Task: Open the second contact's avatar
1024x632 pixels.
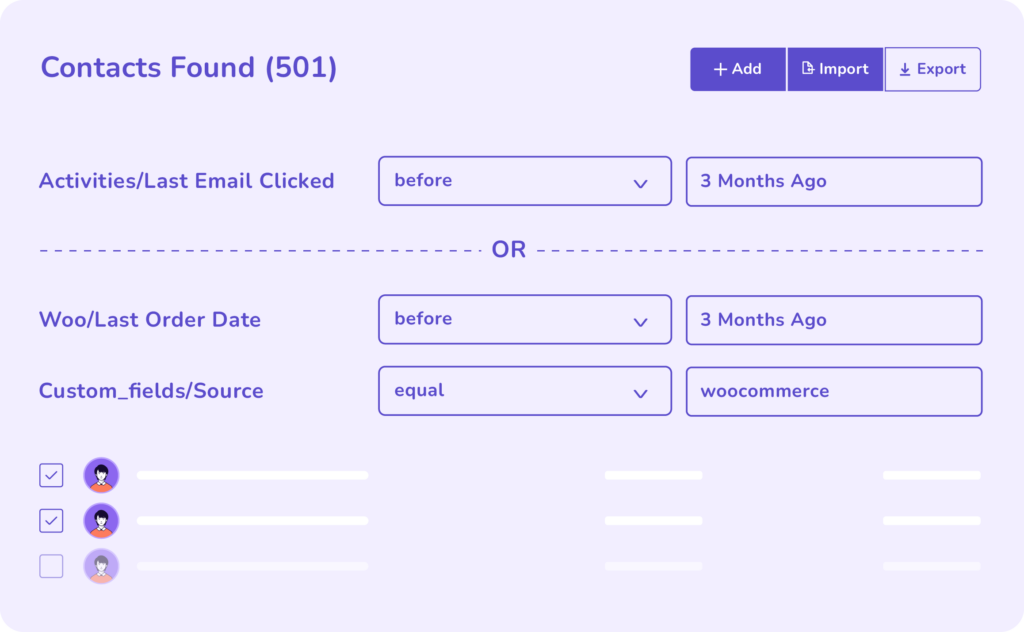Action: [x=101, y=520]
